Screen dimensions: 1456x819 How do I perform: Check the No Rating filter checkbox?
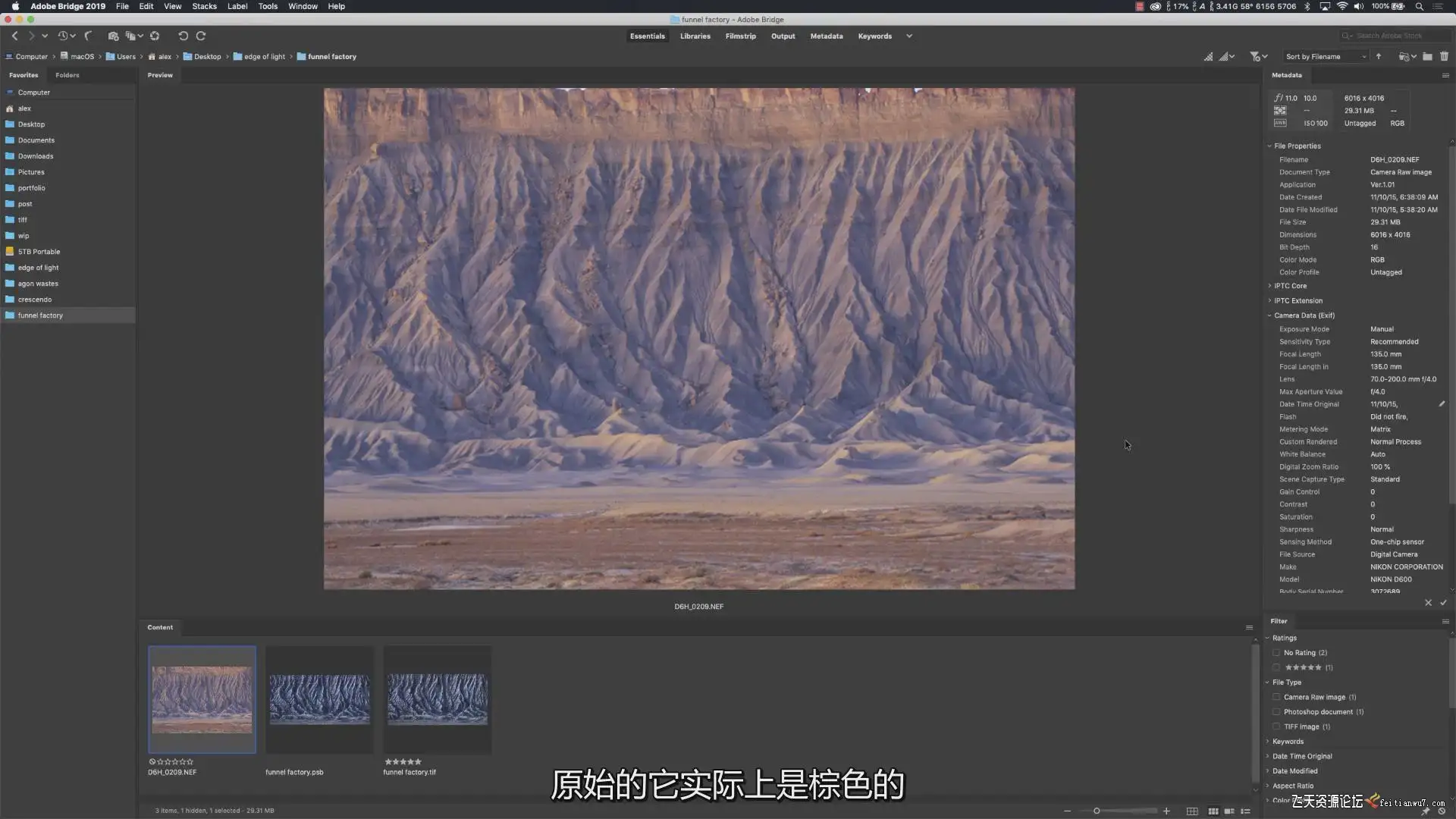1276,653
